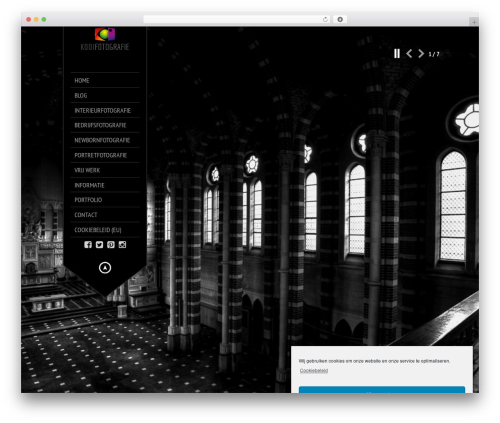This screenshot has width=500, height=423.
Task: Click the browser address bar
Action: [237, 20]
